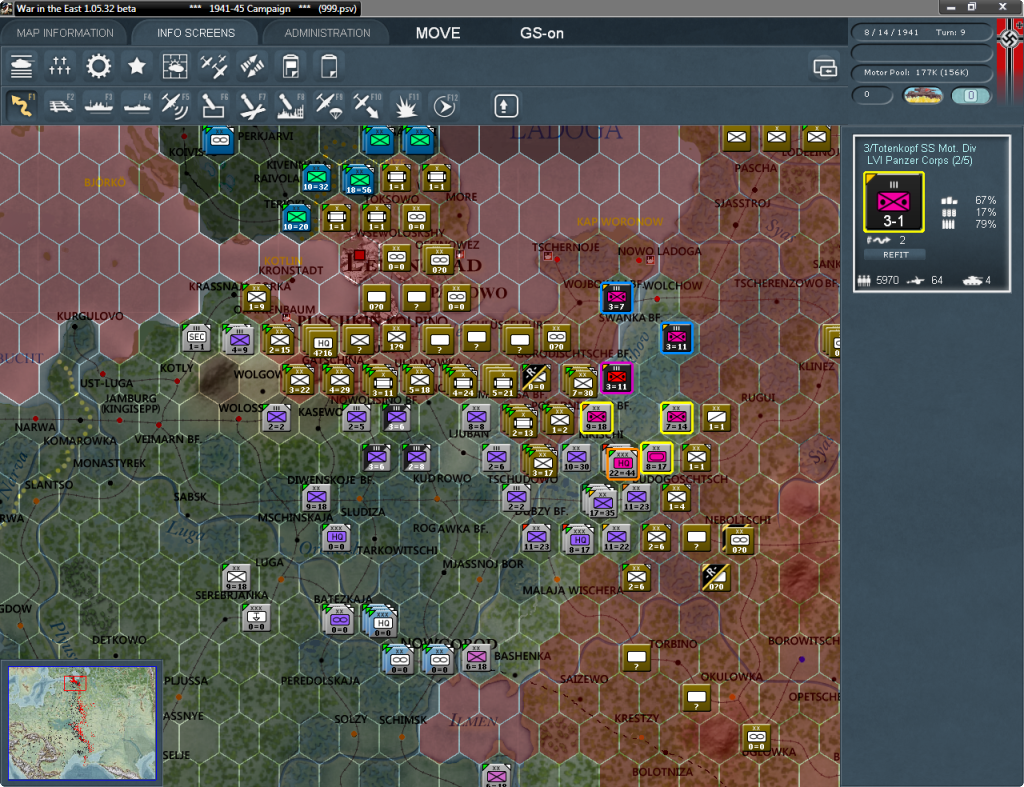The image size is (1024, 787).
Task: Select the orange-bordered HQ 22=44 counter
Action: coord(622,463)
